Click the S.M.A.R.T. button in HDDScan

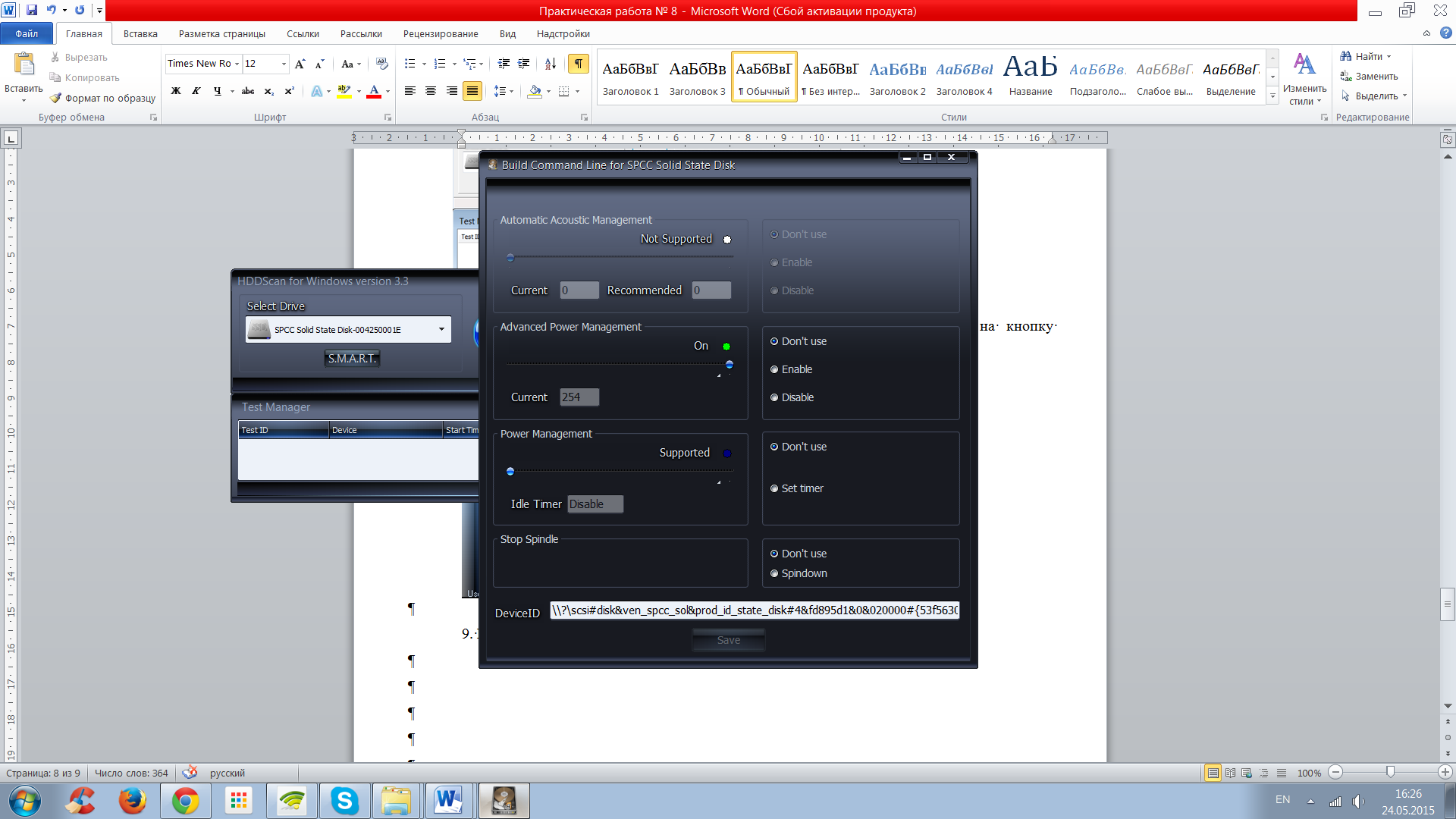[352, 358]
